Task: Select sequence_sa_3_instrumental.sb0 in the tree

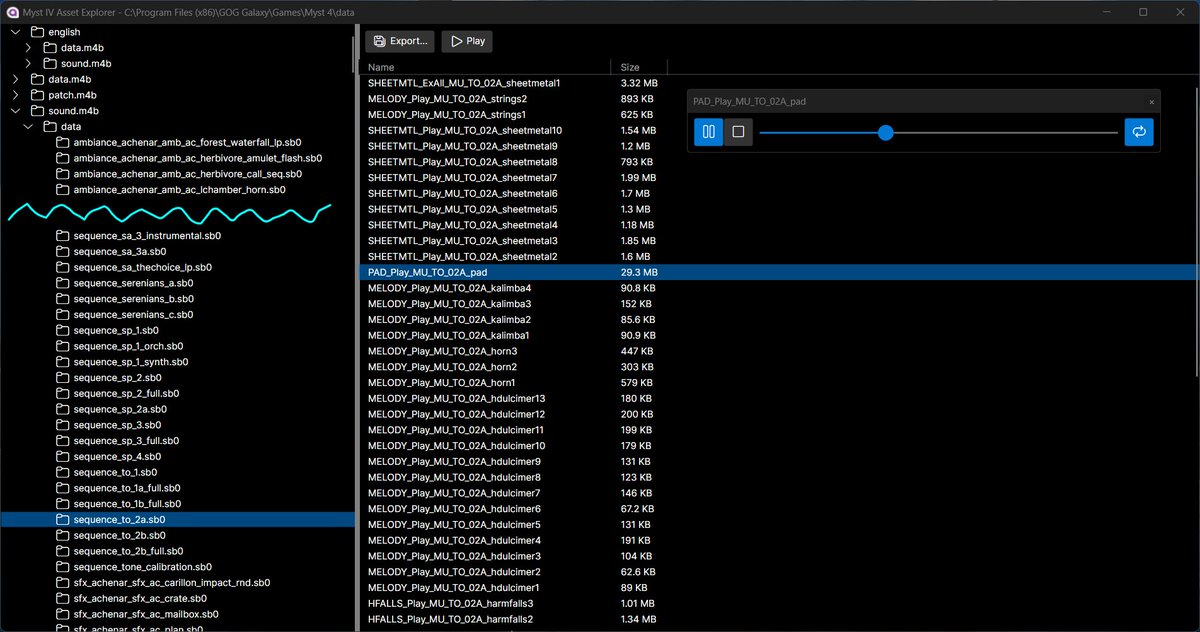Action: coord(147,236)
